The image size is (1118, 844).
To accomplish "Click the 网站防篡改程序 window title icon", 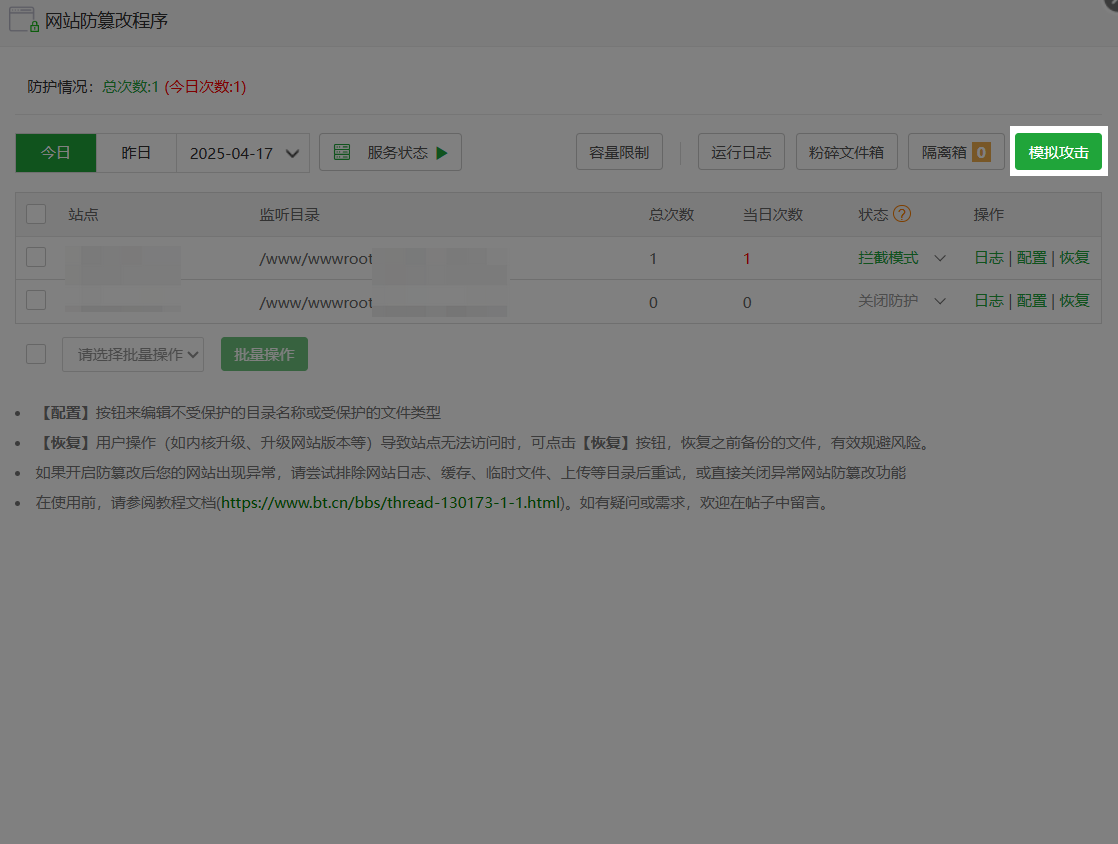I will coord(23,20).
